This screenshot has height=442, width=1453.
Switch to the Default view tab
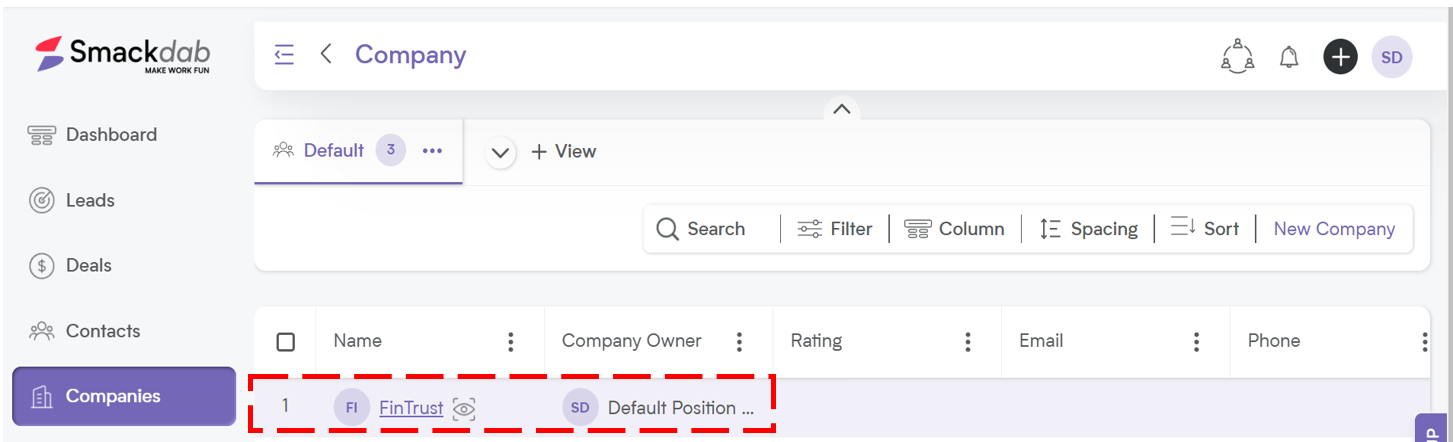tap(334, 151)
